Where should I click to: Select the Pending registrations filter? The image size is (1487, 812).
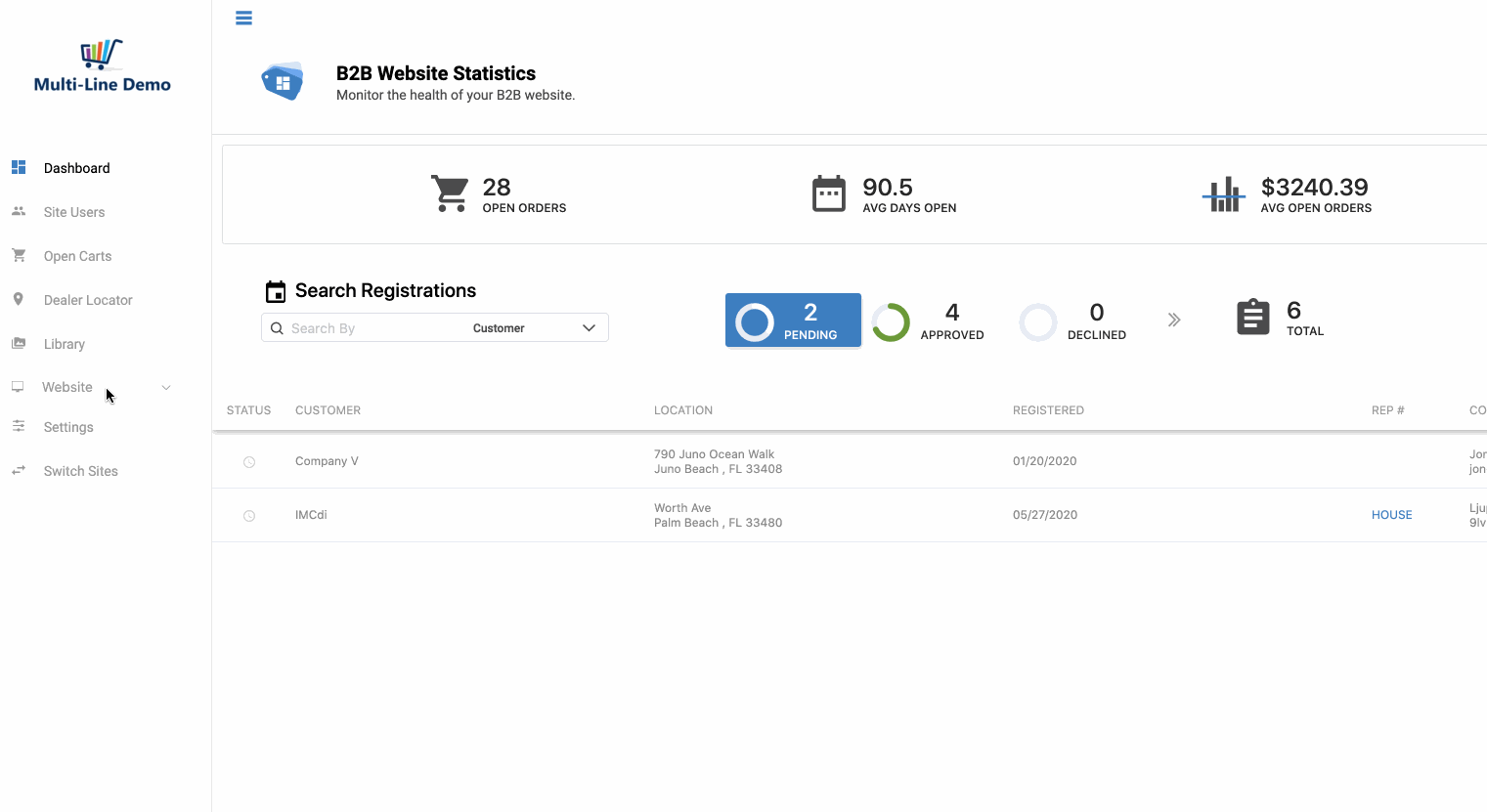(x=793, y=321)
